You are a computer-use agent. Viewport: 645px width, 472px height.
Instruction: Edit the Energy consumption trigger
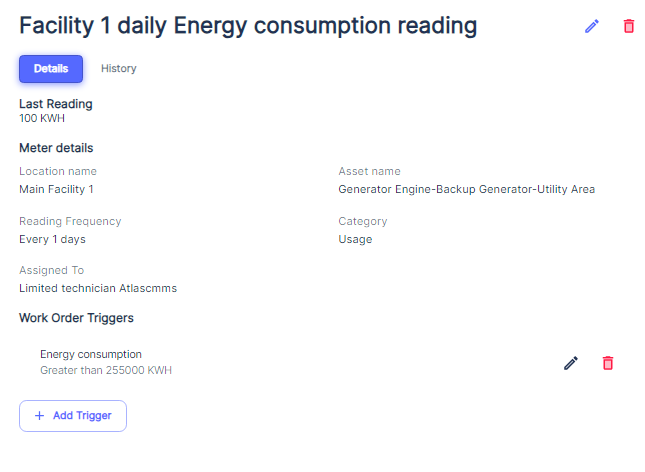click(x=571, y=363)
